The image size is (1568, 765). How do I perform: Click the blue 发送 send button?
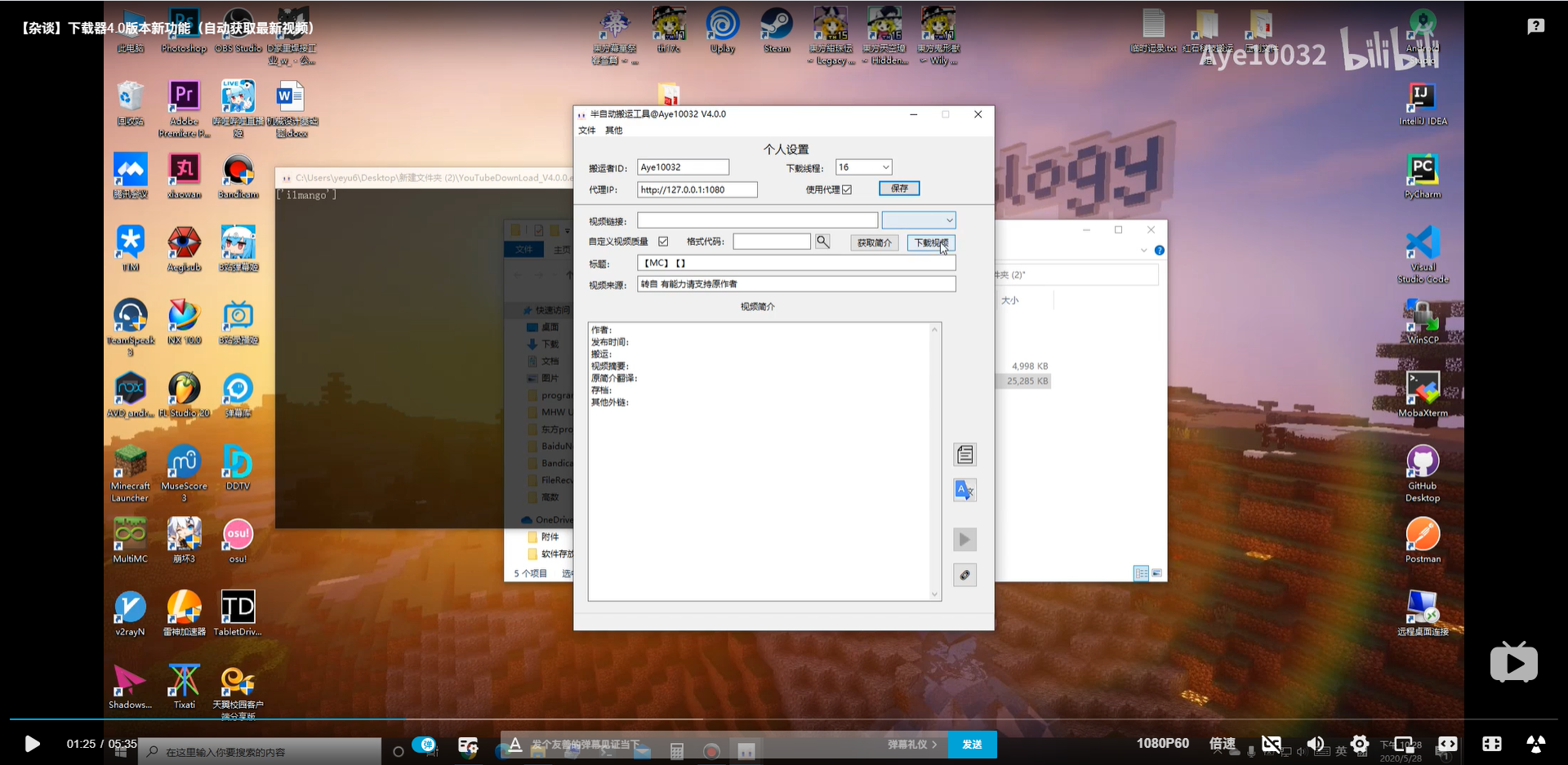tap(972, 744)
